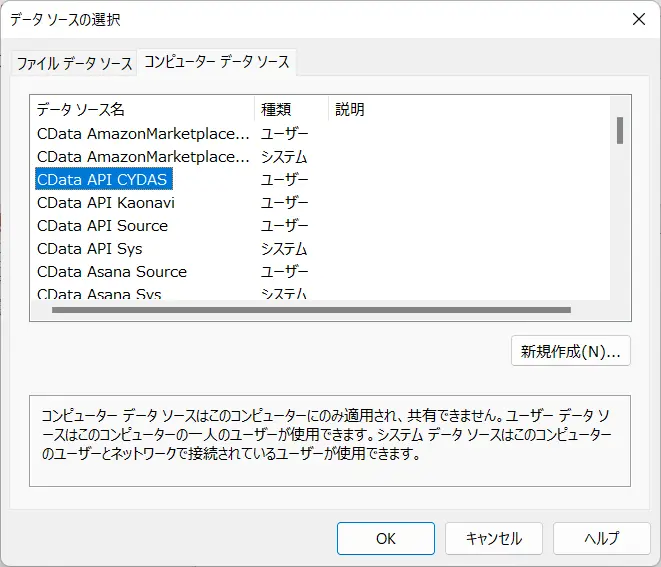Viewport: 661px width, 567px height.
Task: Close the データ ソースの選択 dialog
Action: 639,19
